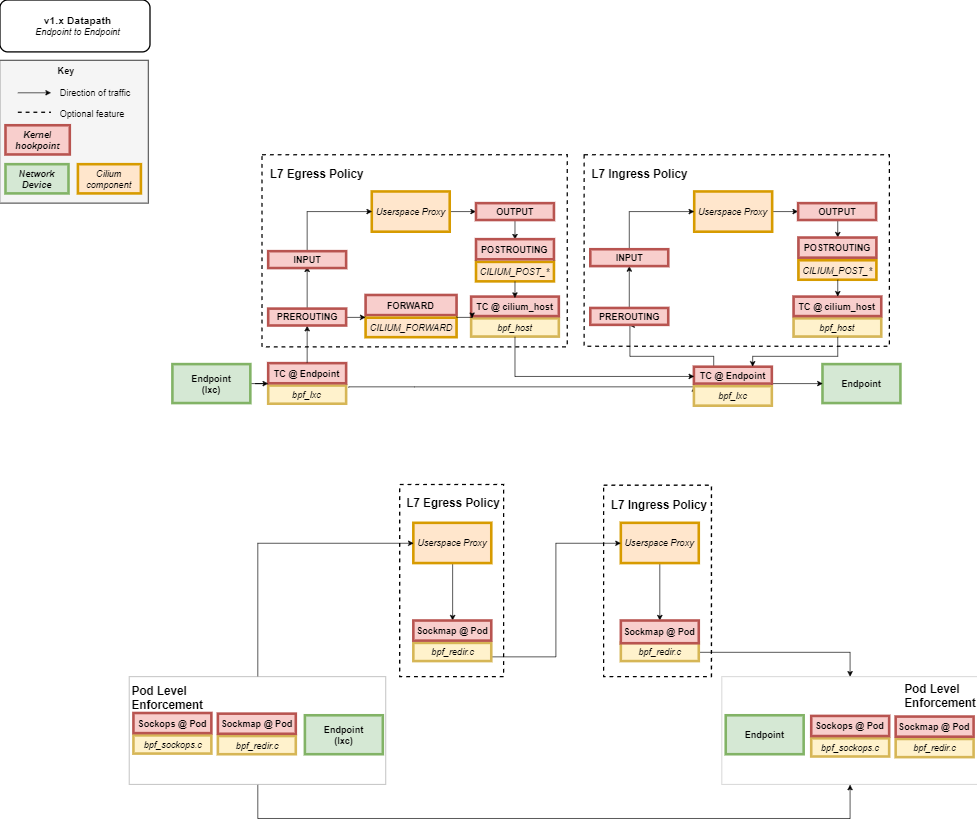Select OUTPUT box in upper L7 Ingress Policy
Screen dimensions: 977x822
click(837, 212)
